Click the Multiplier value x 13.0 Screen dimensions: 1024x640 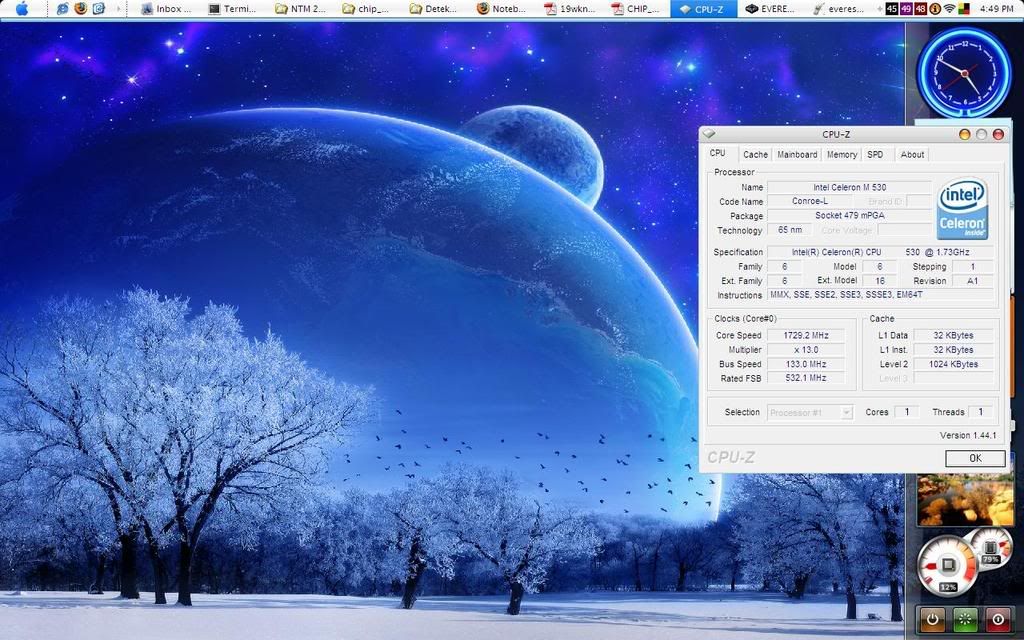[806, 350]
